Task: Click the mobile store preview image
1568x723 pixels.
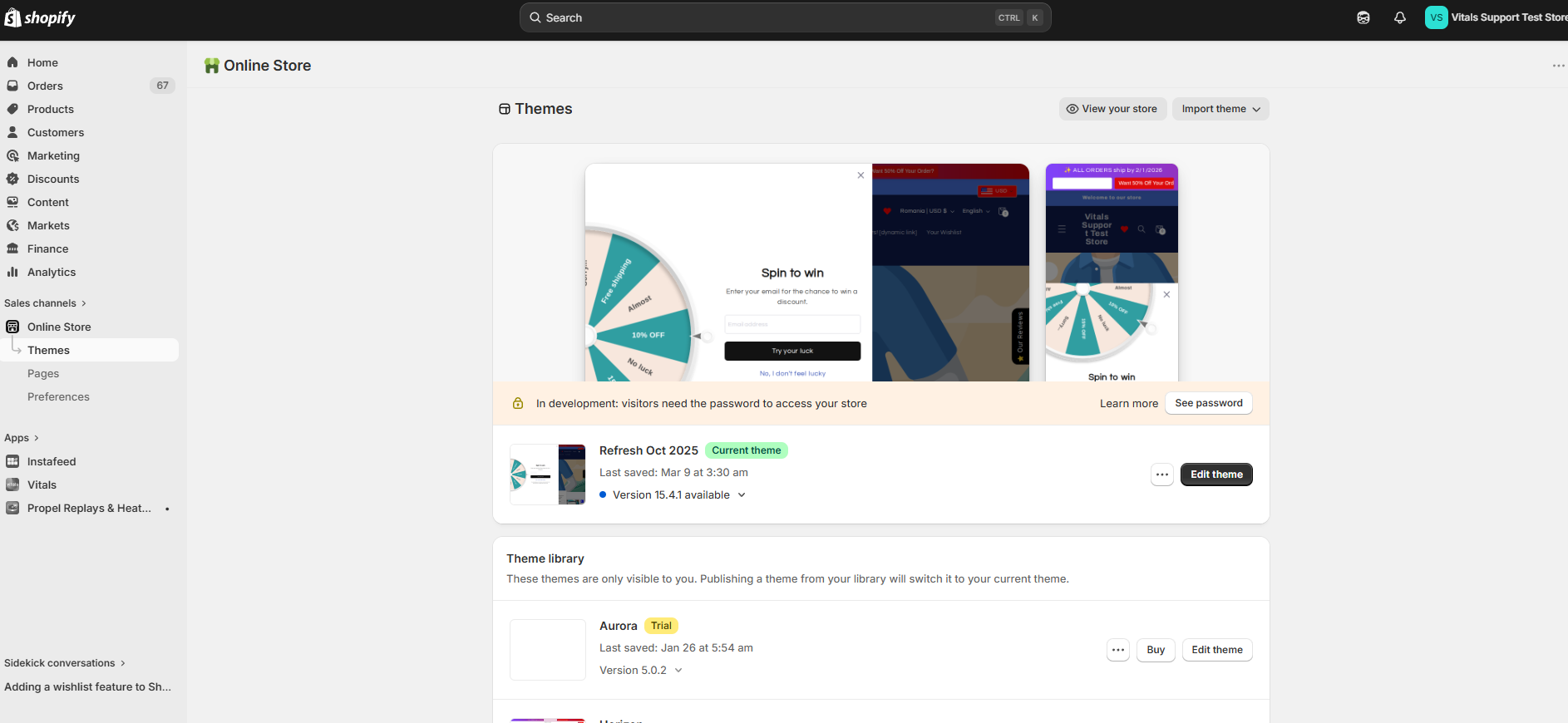Action: (1112, 273)
